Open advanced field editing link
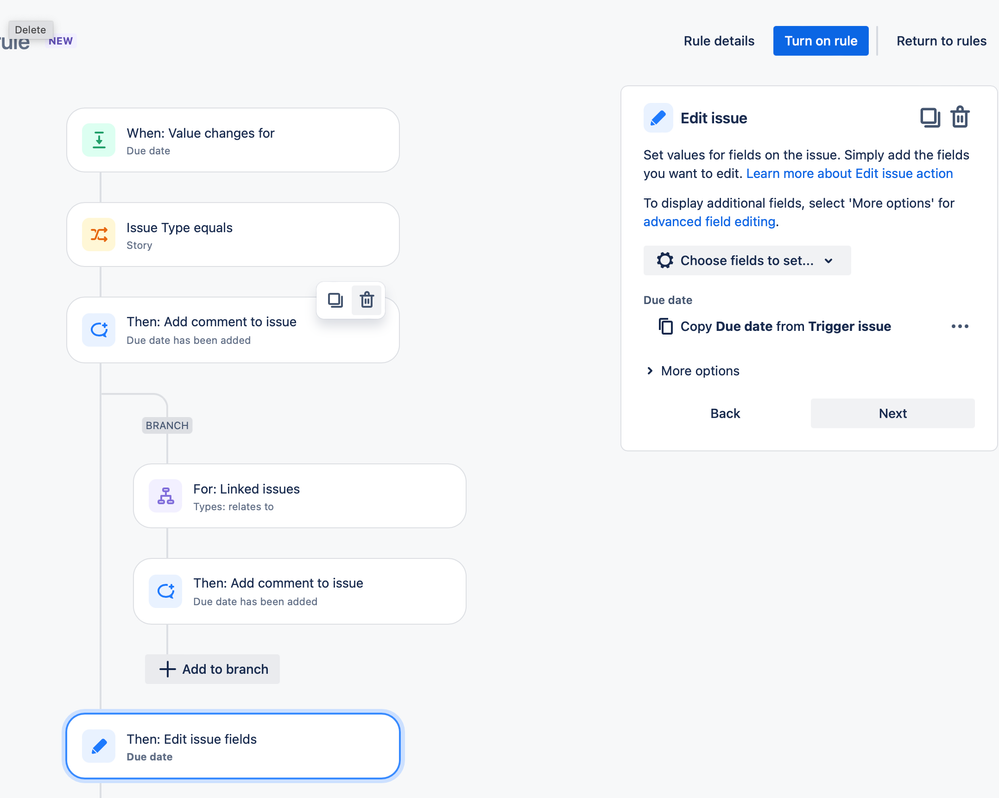Viewport: 999px width, 798px height. tap(709, 222)
